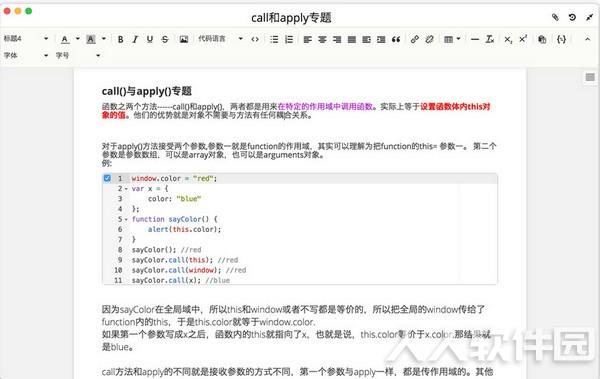Click code line function sayColor() {
This screenshot has height=379, width=600.
(174, 219)
